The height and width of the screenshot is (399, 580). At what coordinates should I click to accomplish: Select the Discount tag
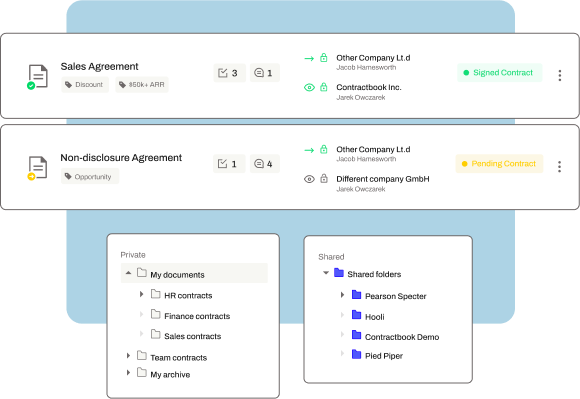(85, 85)
